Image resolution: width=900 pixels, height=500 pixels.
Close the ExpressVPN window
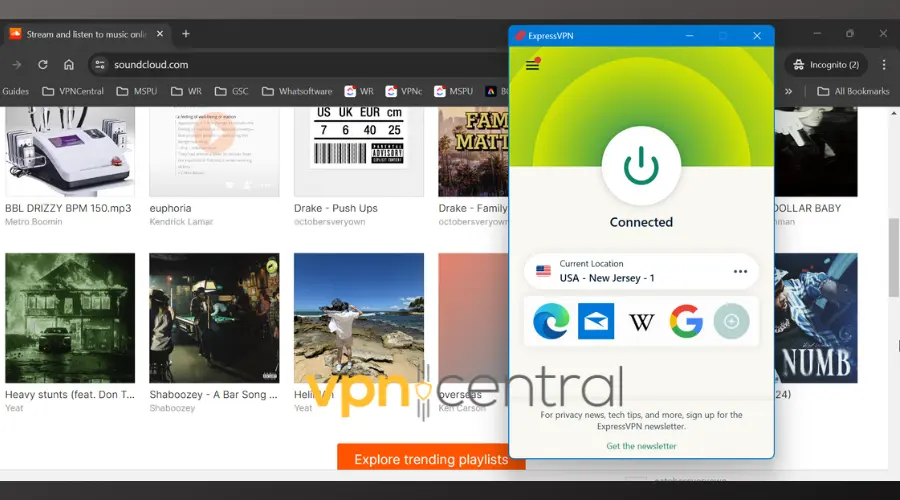click(x=757, y=36)
